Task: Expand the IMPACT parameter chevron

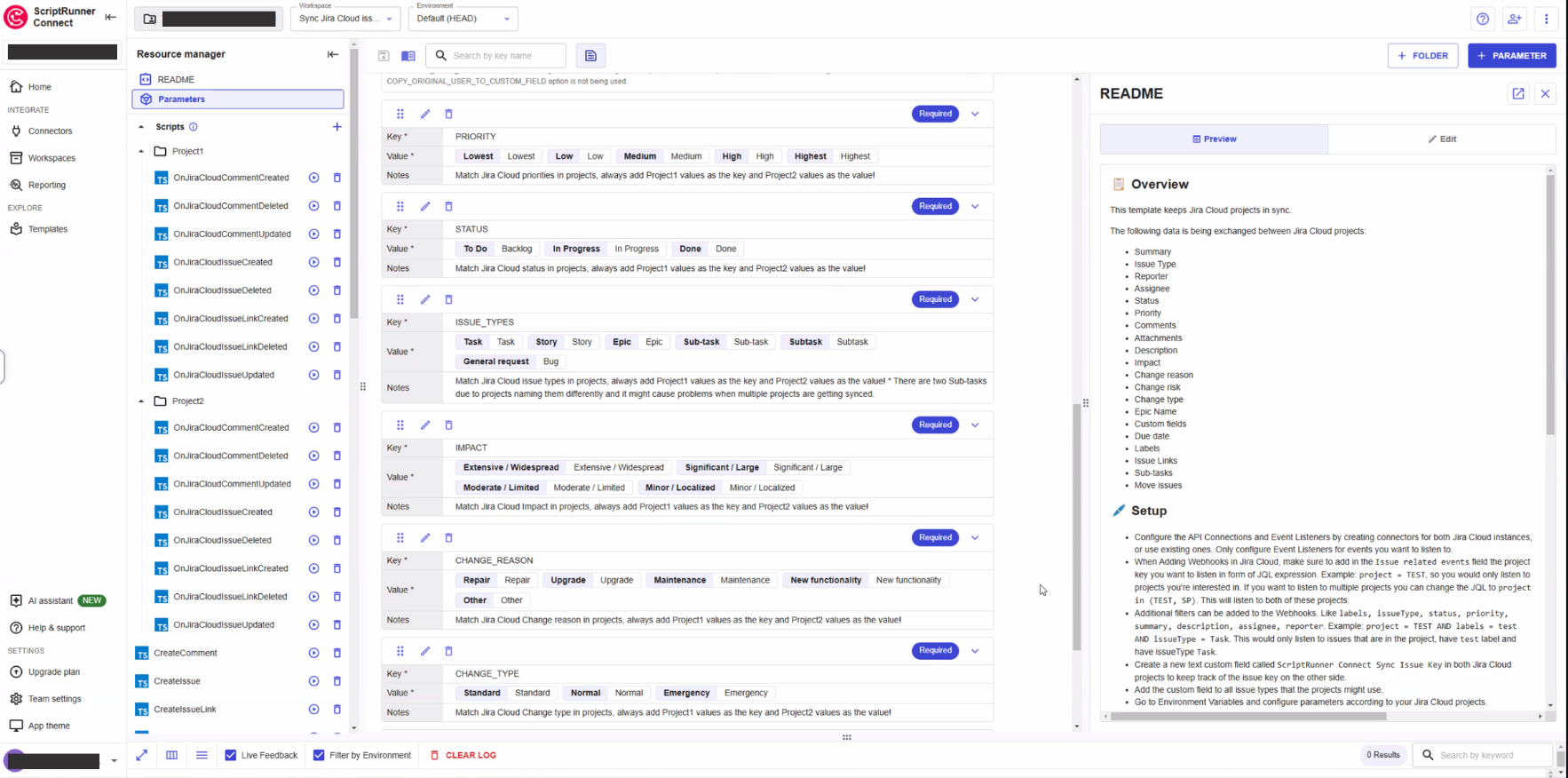Action: point(975,425)
